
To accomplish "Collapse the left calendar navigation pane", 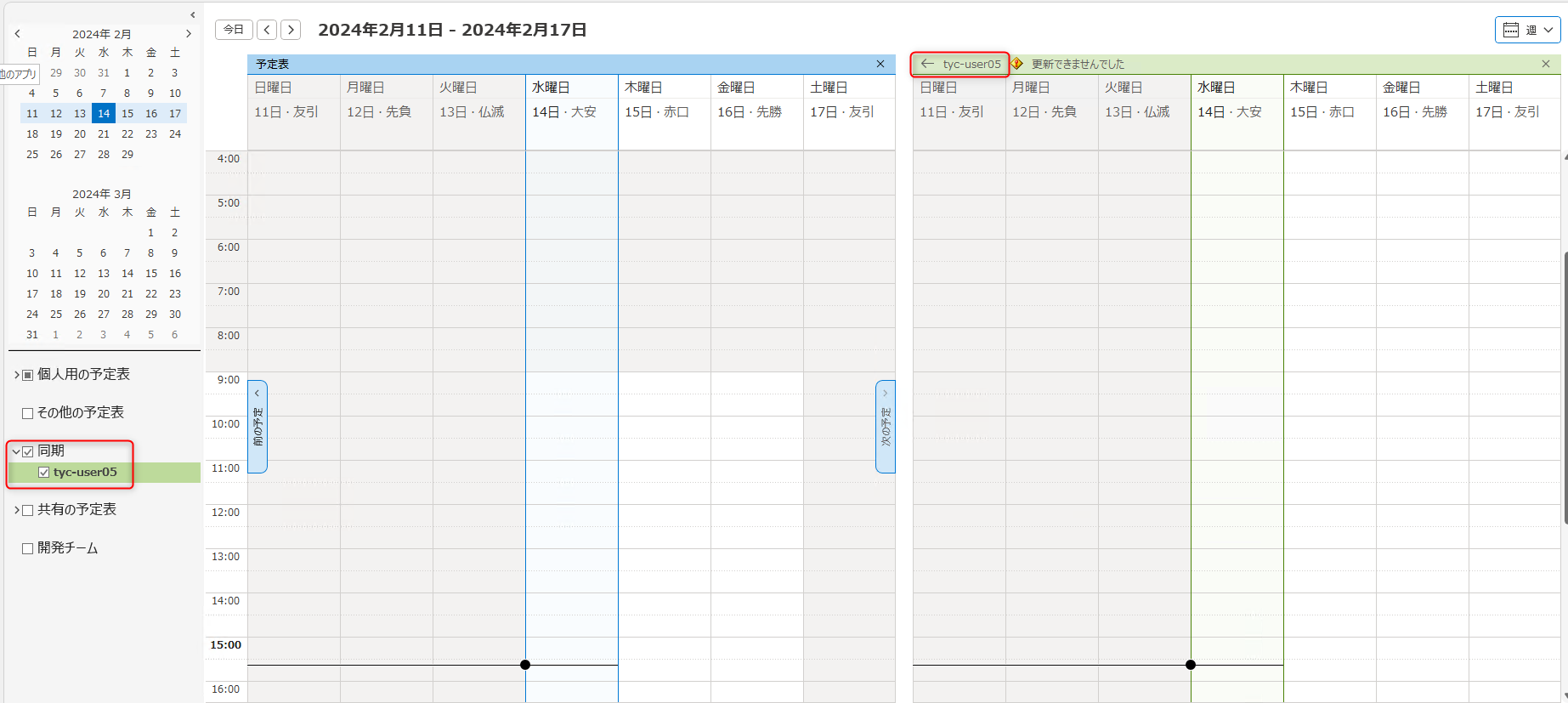I will (193, 14).
